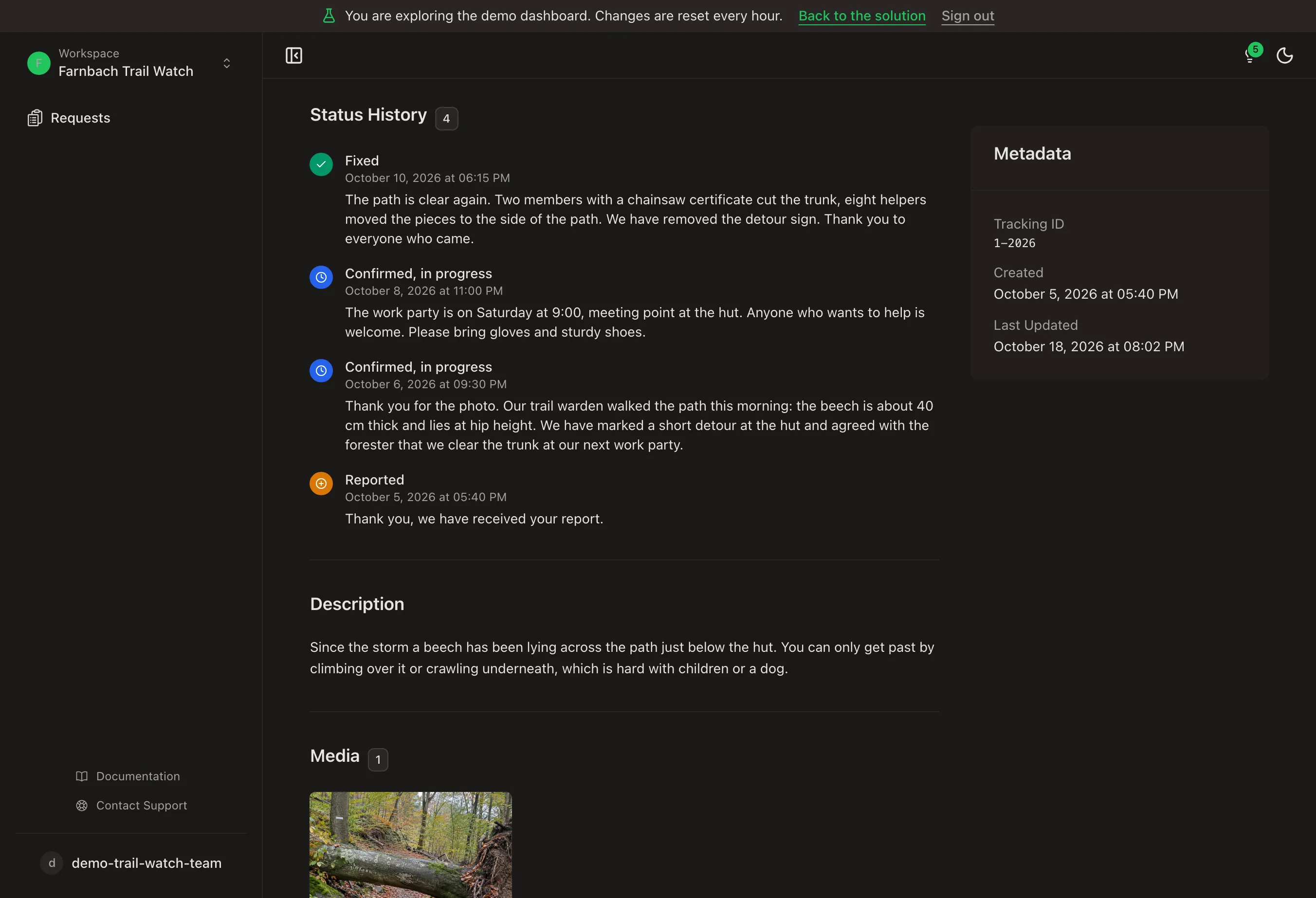
Task: Click the Status History count badge 4
Action: tap(446, 118)
